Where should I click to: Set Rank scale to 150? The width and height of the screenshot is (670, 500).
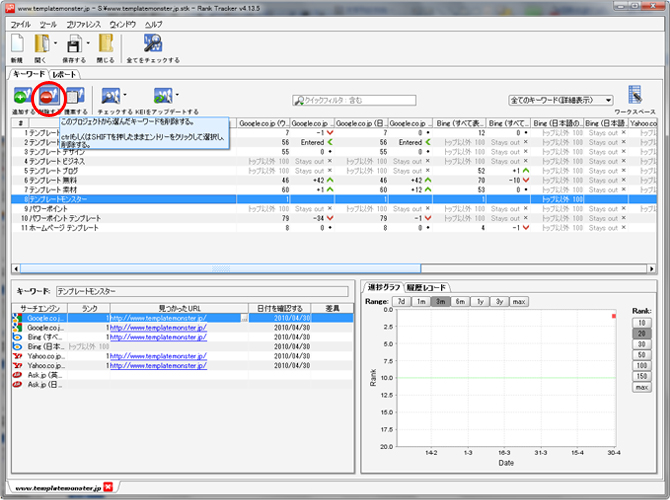pyautogui.click(x=641, y=376)
